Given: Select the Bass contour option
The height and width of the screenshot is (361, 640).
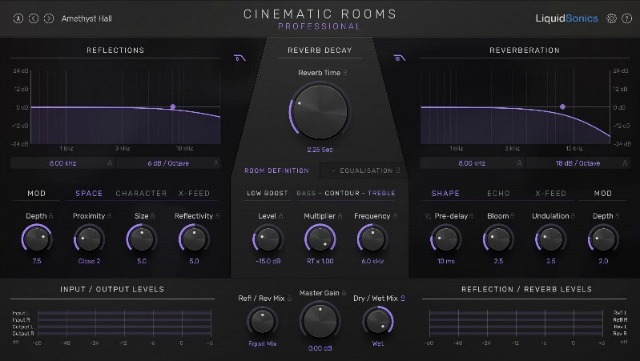Looking at the screenshot, I should click(x=306, y=193).
